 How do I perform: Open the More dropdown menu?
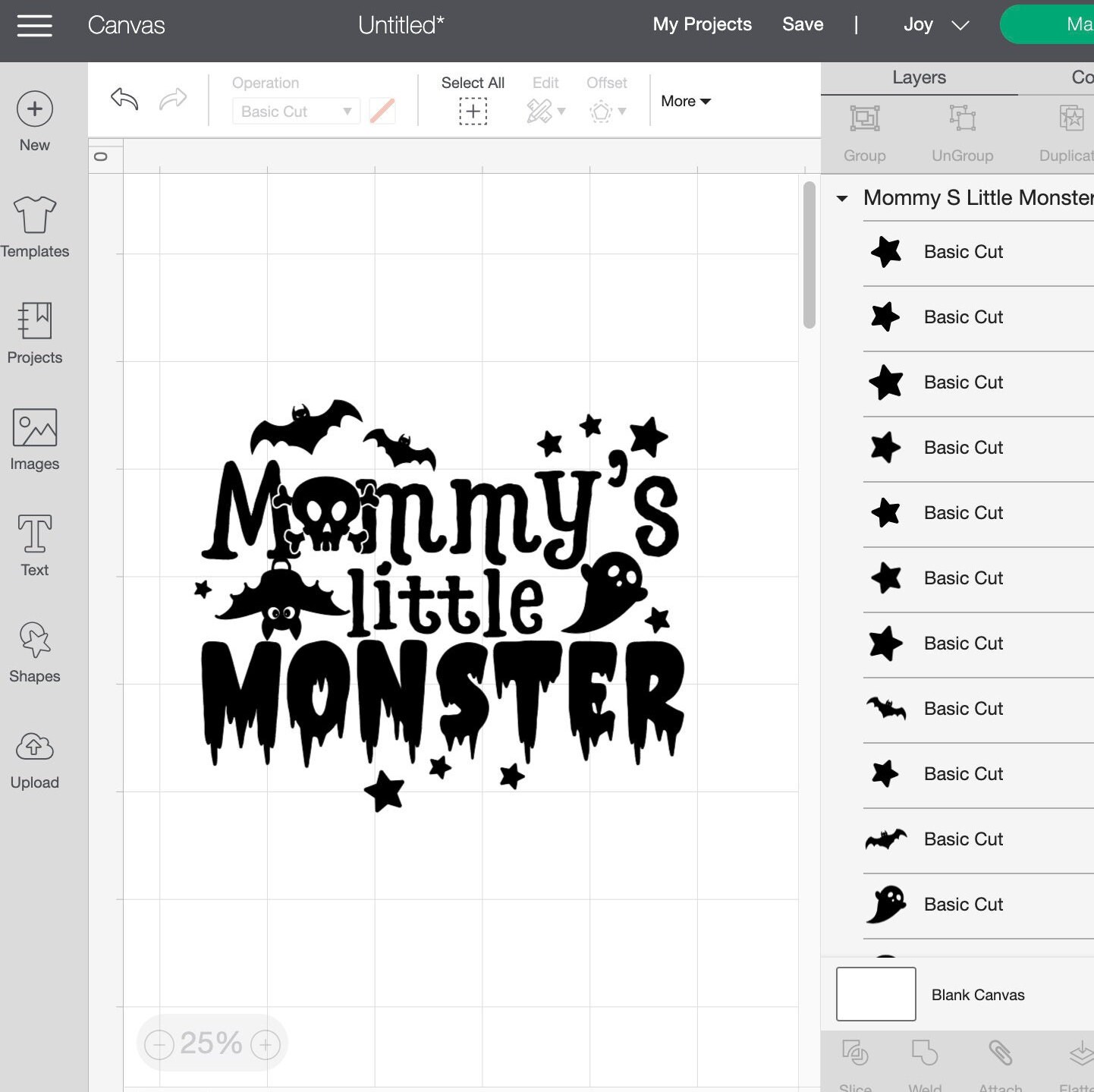(685, 101)
